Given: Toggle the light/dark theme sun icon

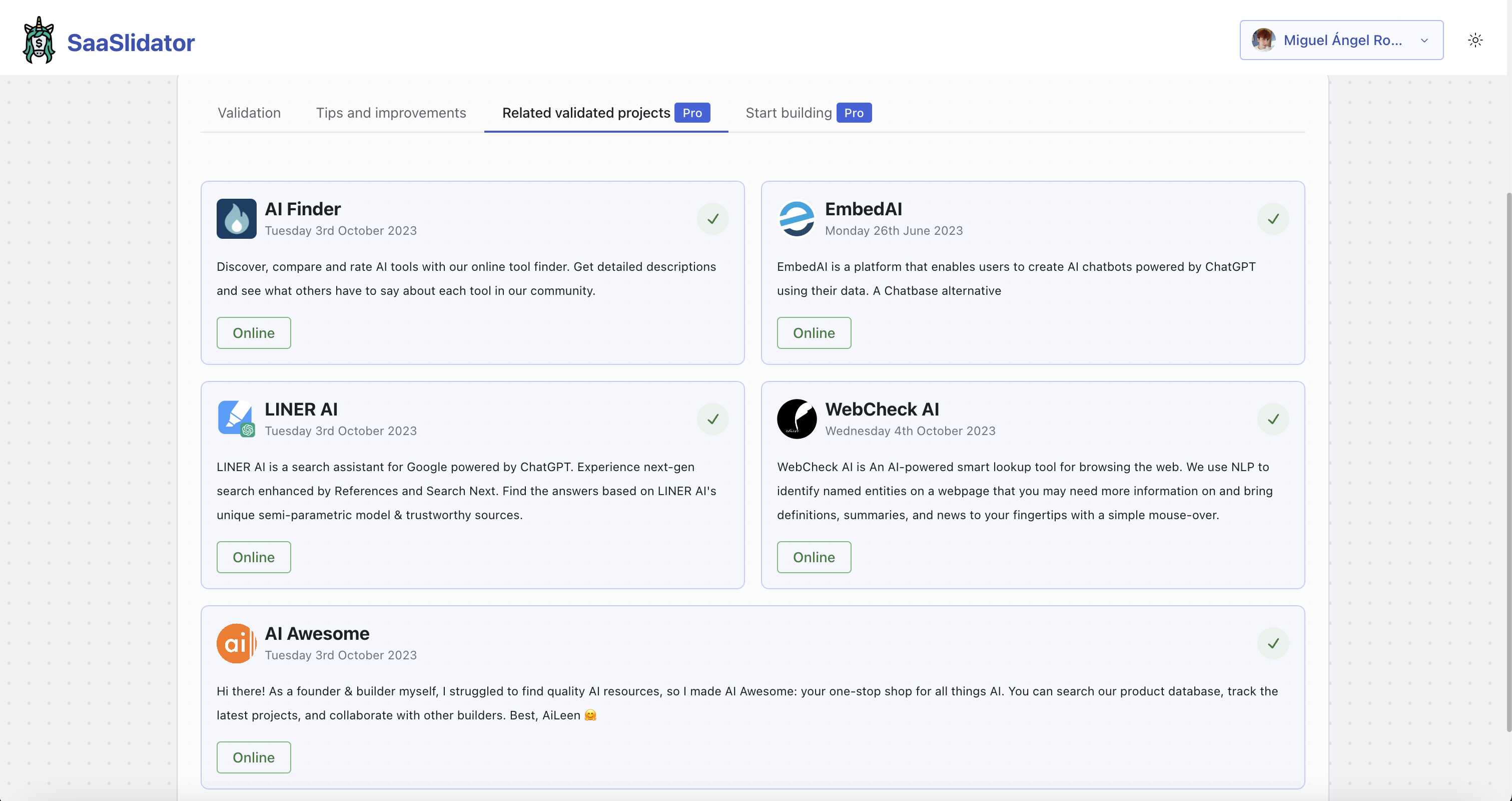Looking at the screenshot, I should [1475, 40].
